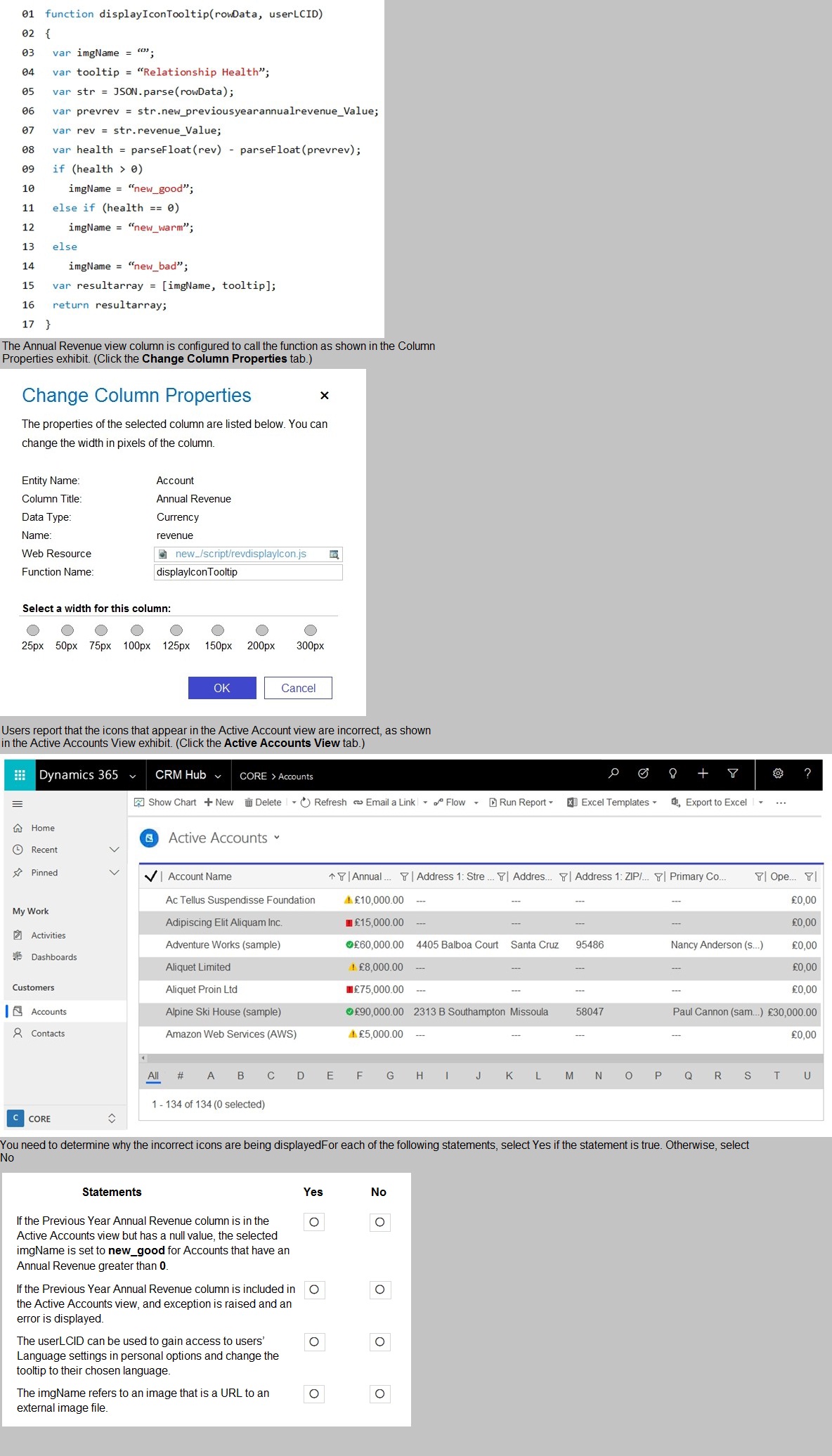The image size is (832, 1456).
Task: Click warning icon in Ac Tellus row
Action: point(349,900)
